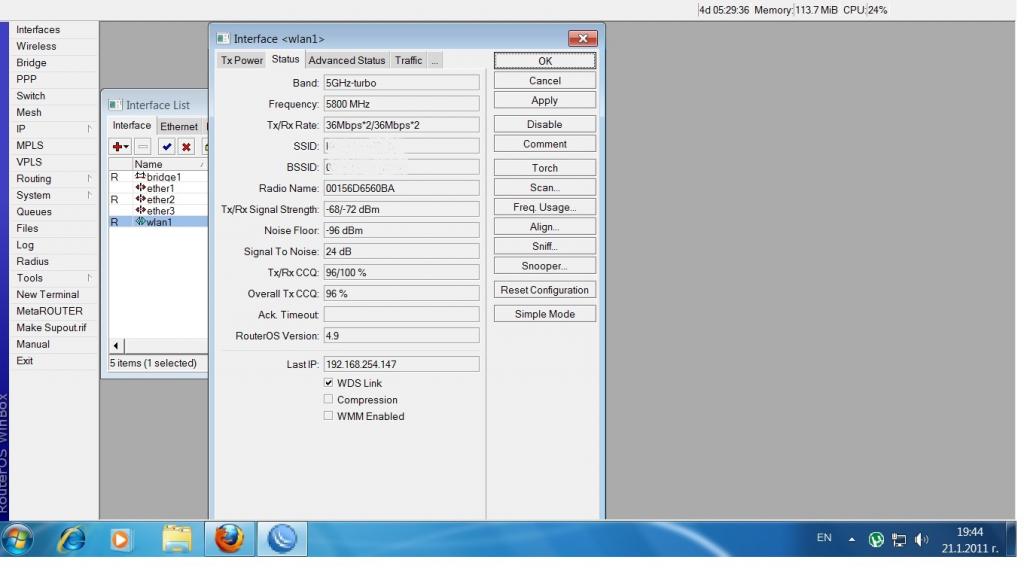1024x578 pixels.
Task: Click the Interface List horizontal scrollbar arrow
Action: 115,346
